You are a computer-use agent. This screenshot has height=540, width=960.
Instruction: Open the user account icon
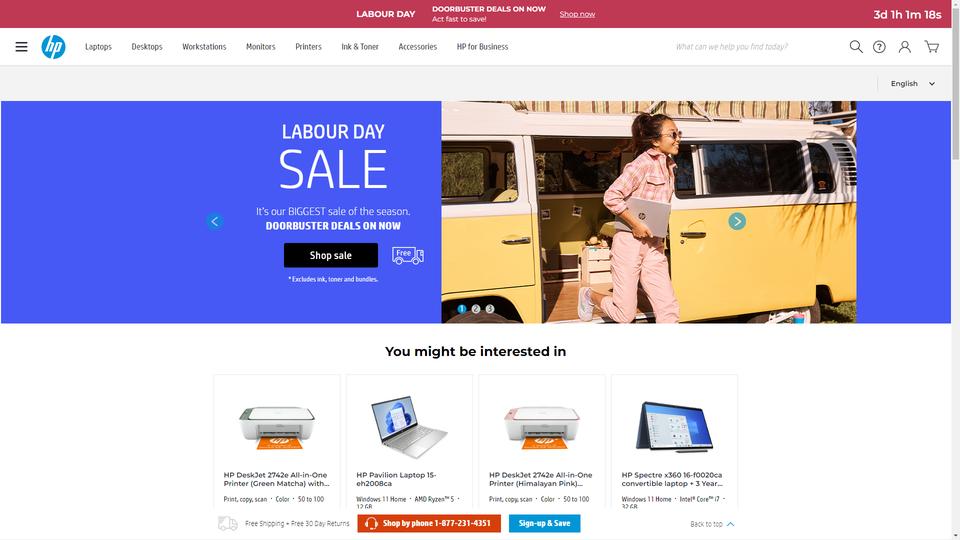coord(904,47)
